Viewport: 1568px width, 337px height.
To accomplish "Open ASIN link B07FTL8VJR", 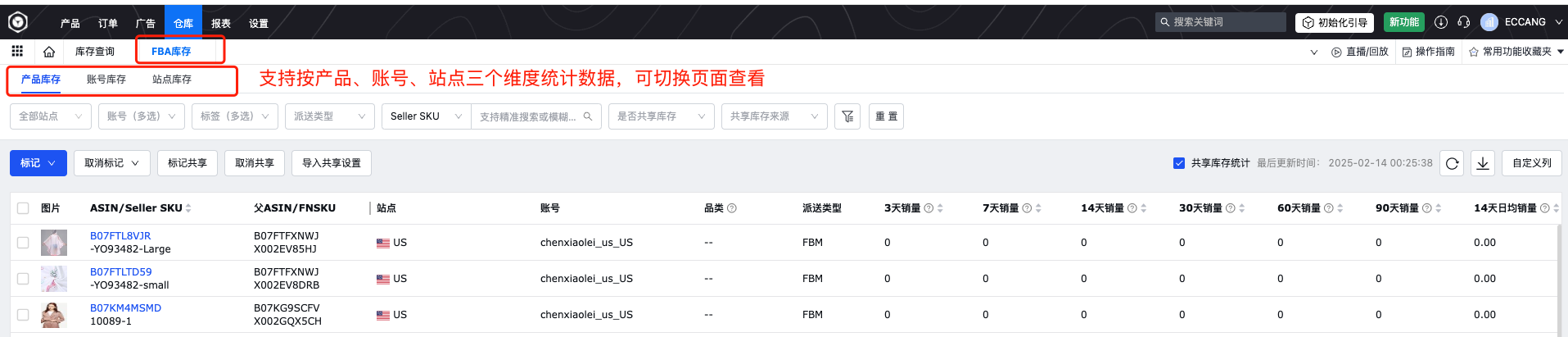I will (x=120, y=236).
